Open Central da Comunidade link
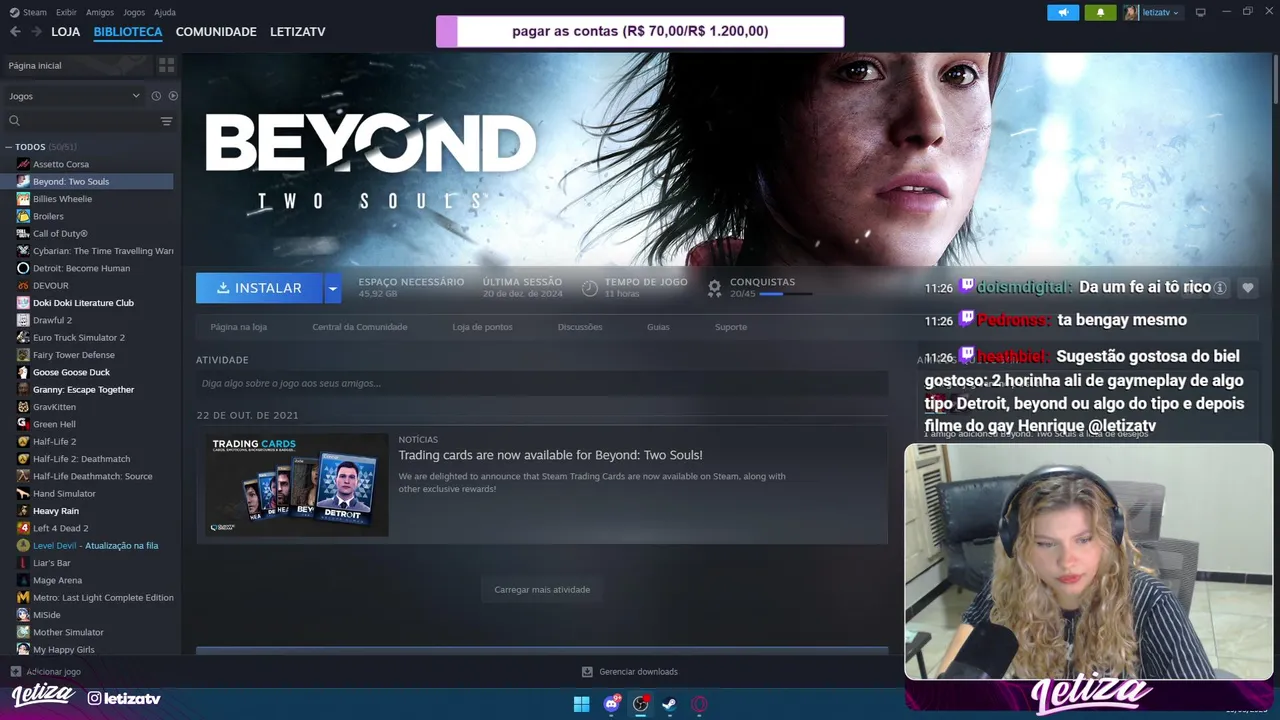The image size is (1280, 720). (360, 327)
